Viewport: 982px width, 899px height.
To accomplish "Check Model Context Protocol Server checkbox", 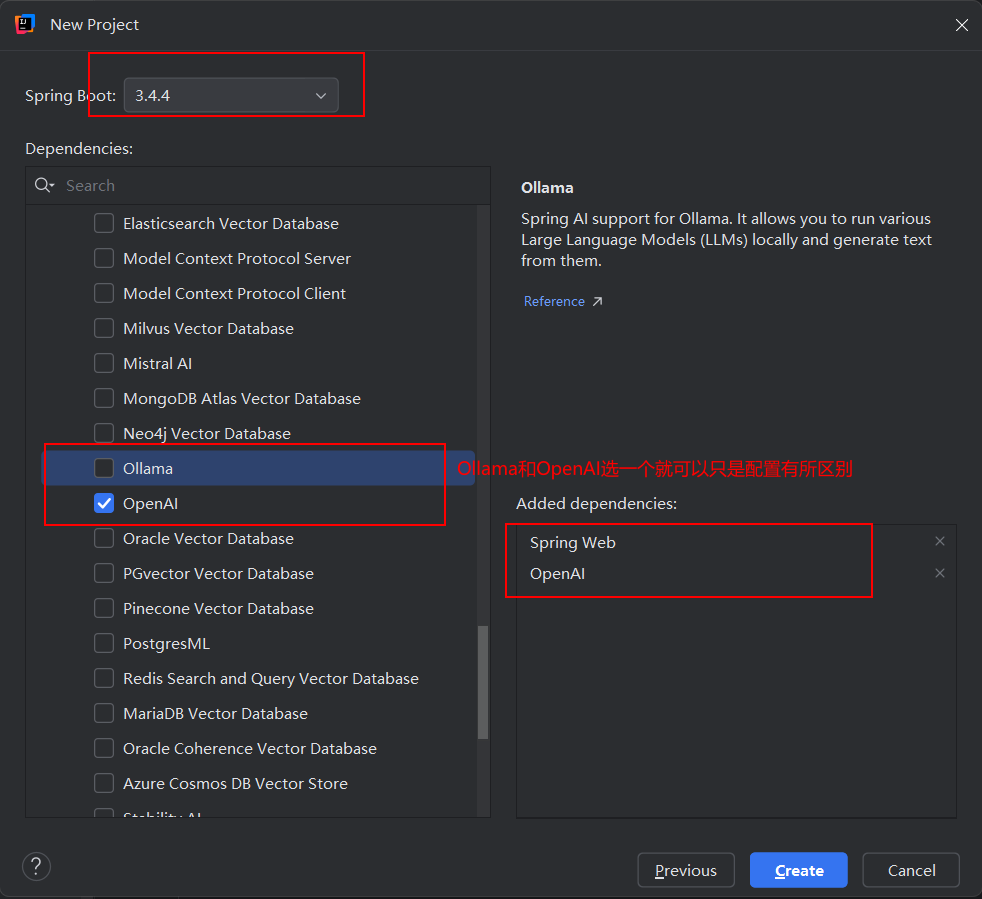I will pos(104,258).
